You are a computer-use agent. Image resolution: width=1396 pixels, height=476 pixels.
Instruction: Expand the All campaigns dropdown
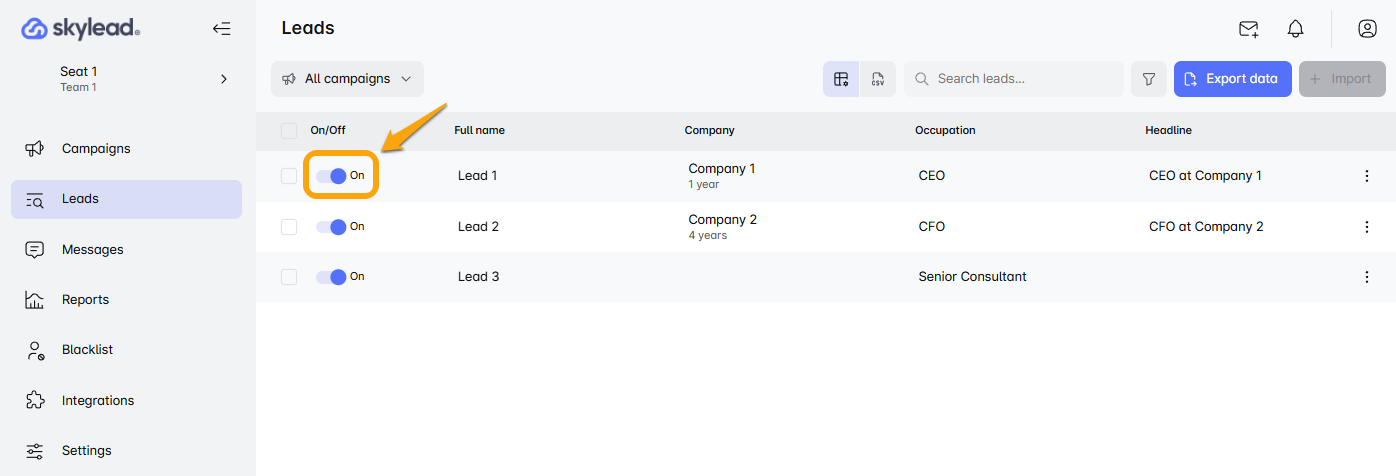(347, 79)
